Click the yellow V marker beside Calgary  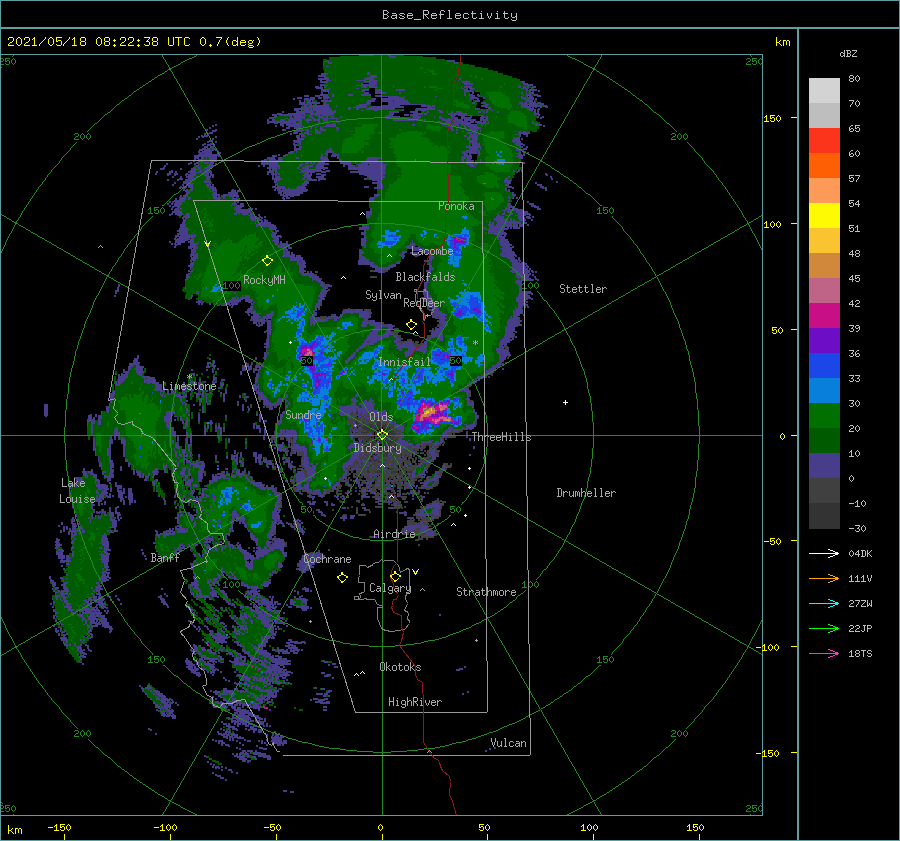pos(415,571)
